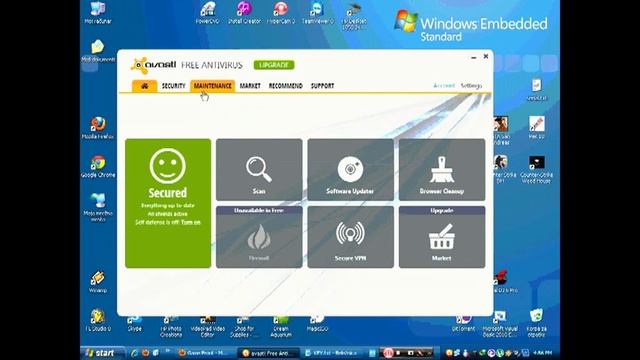Minimize the avast window
This screenshot has width=640, height=360.
click(x=473, y=58)
